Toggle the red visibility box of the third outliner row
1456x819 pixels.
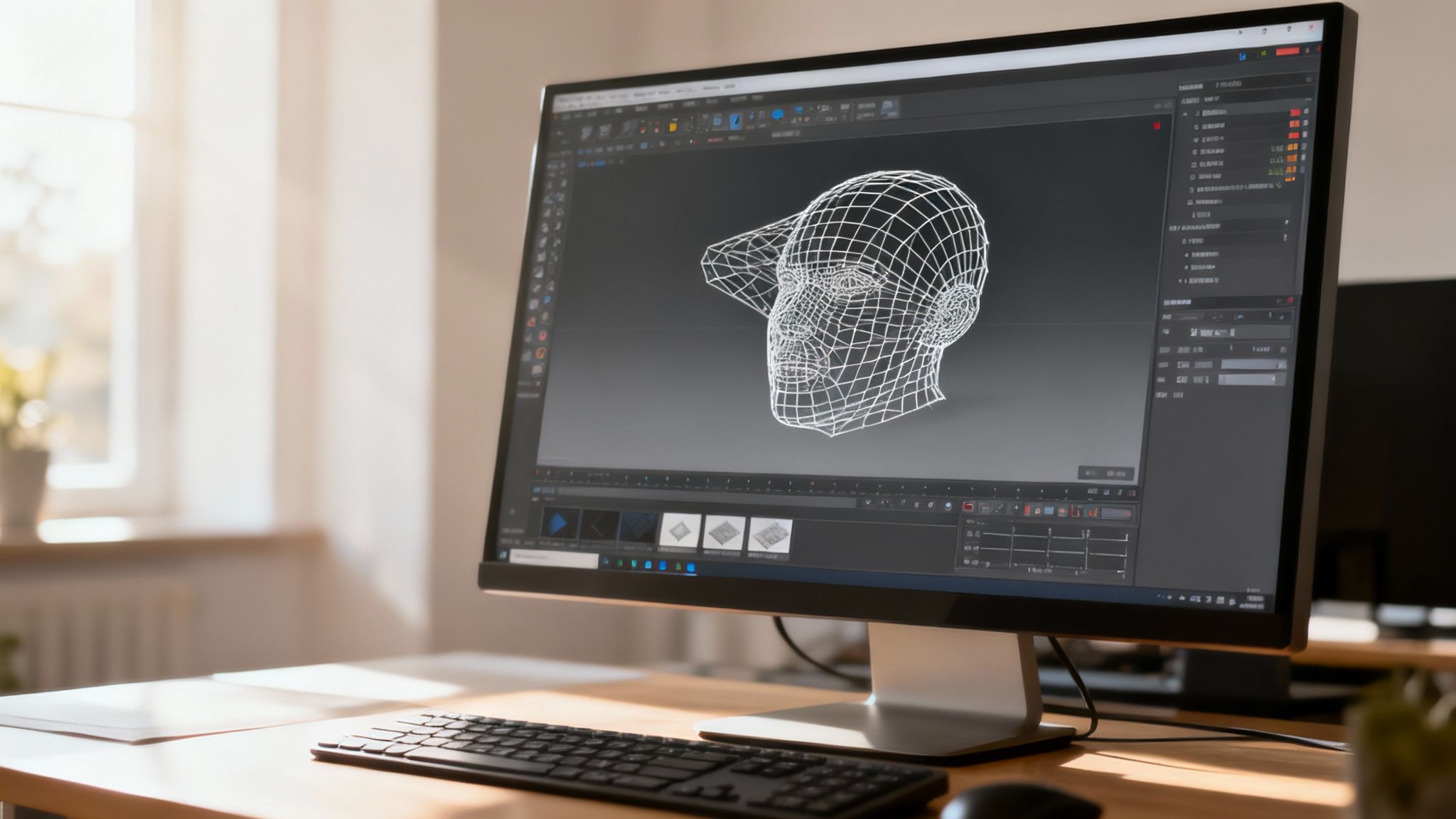pyautogui.click(x=1294, y=135)
